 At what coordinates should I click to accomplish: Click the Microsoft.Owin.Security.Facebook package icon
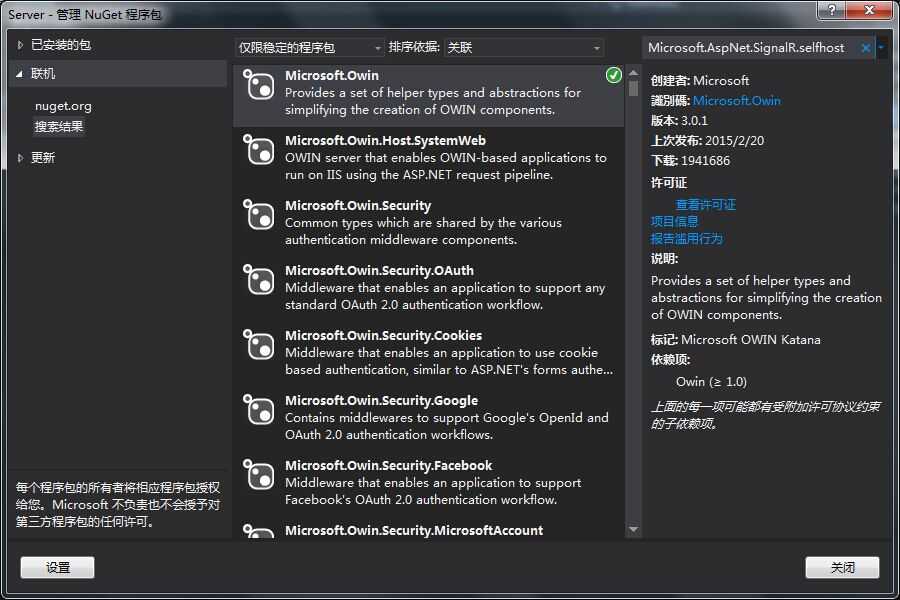[x=259, y=474]
